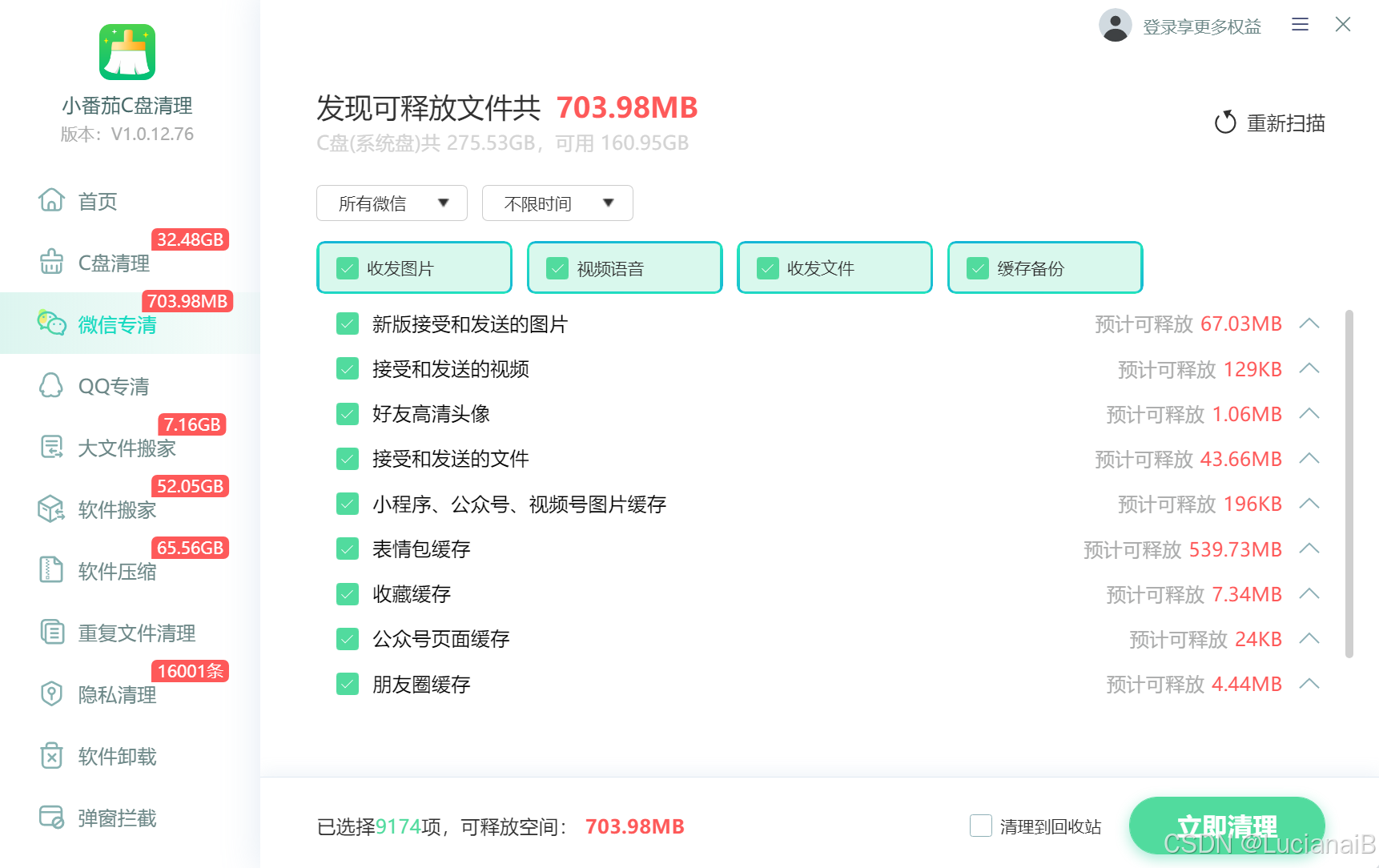Click the 9174 selected items count
The image size is (1379, 868).
coord(398,826)
